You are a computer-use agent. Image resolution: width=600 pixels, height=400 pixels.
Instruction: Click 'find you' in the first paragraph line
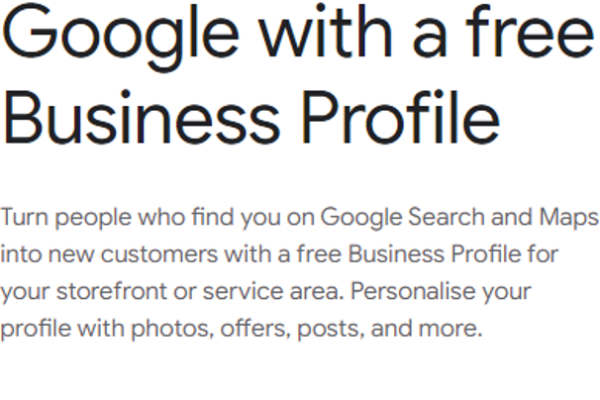[x=236, y=217]
